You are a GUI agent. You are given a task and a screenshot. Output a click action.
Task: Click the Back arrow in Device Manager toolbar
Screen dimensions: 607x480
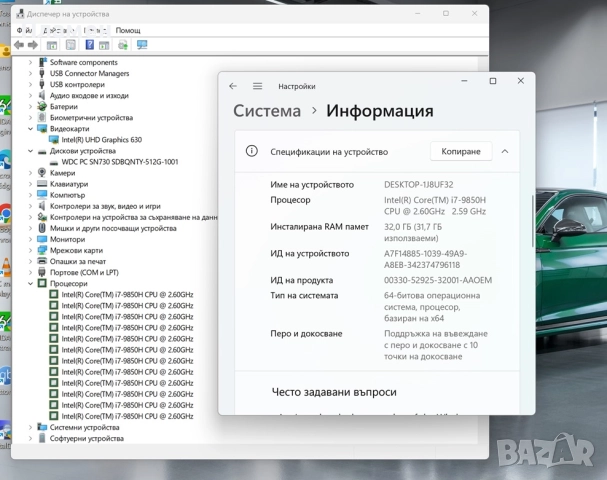pos(19,45)
